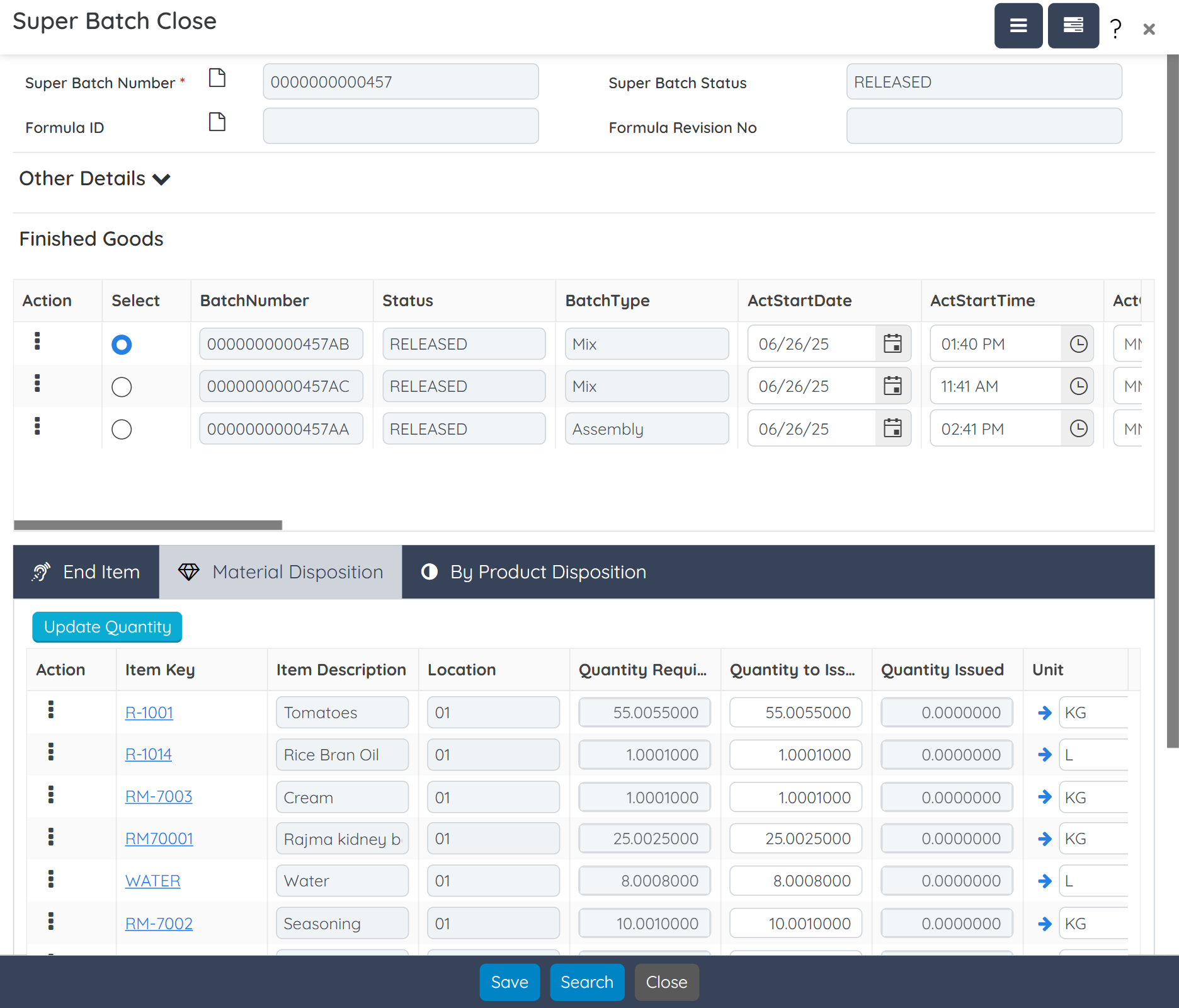Select the radio button for batch 0000000000457AA
The height and width of the screenshot is (1008, 1179).
(x=122, y=430)
